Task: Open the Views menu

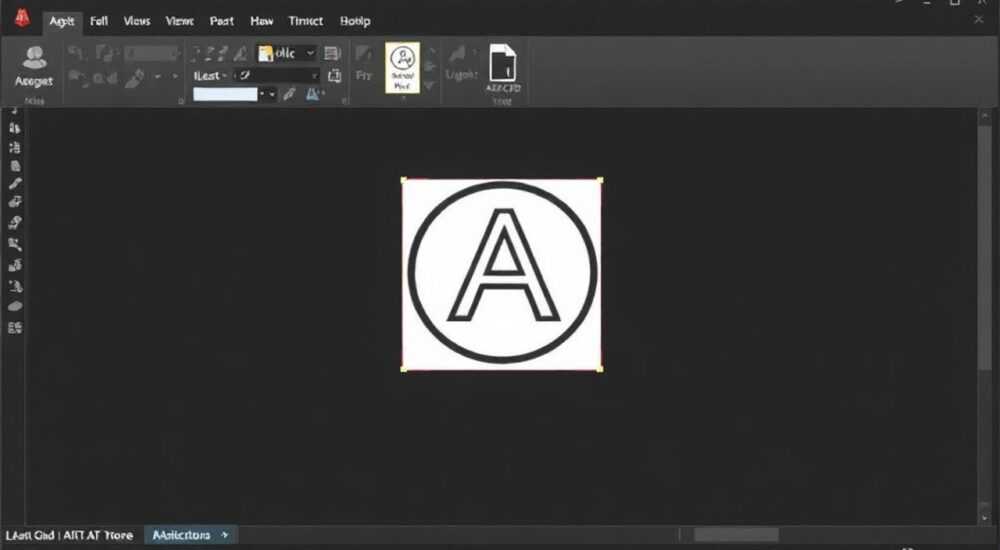Action: pyautogui.click(x=136, y=21)
